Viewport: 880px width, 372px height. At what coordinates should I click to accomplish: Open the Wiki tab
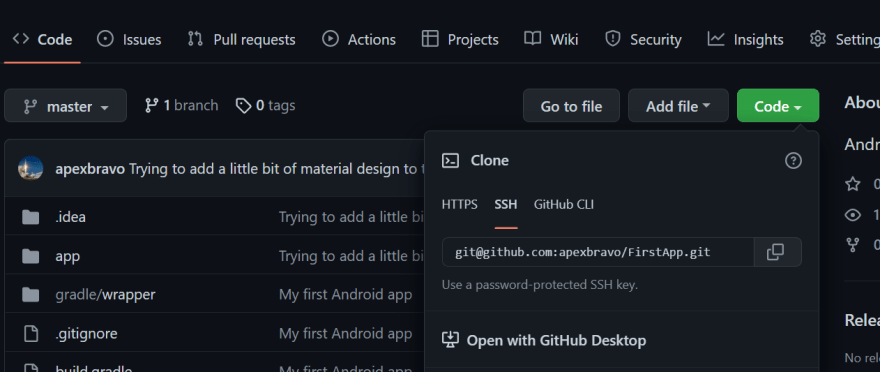[551, 39]
